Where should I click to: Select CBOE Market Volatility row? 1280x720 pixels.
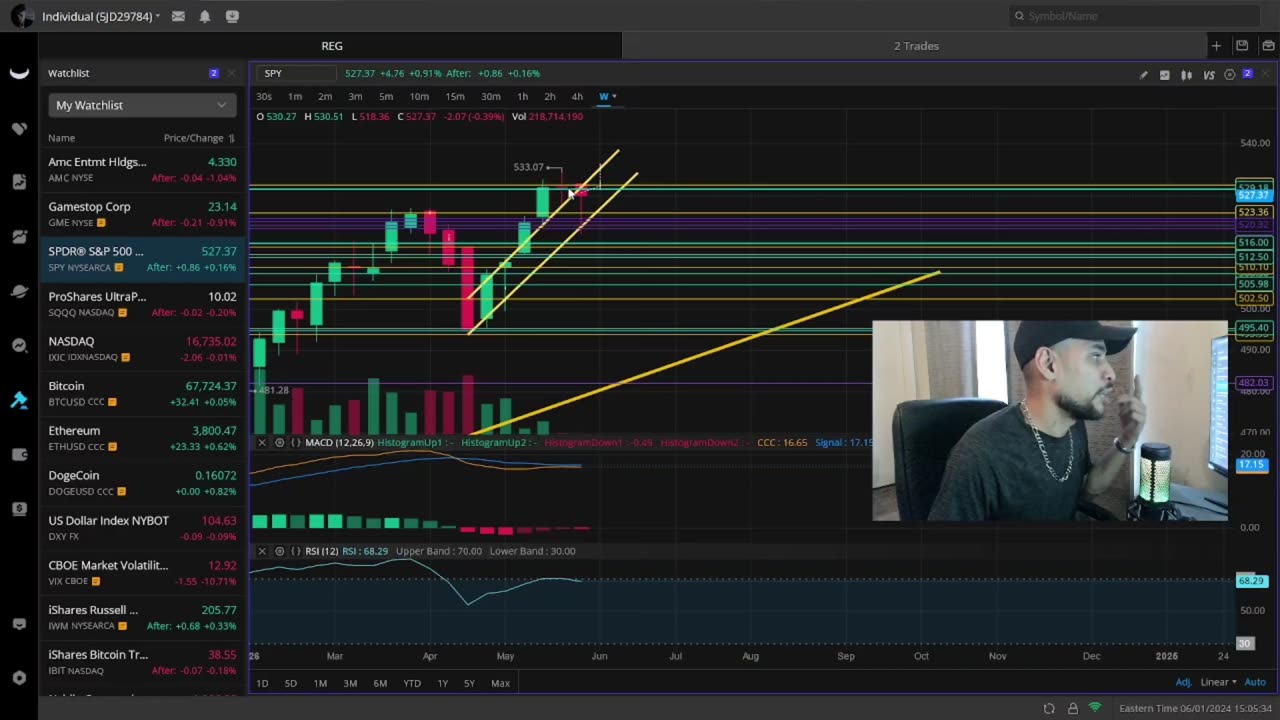[x=142, y=573]
